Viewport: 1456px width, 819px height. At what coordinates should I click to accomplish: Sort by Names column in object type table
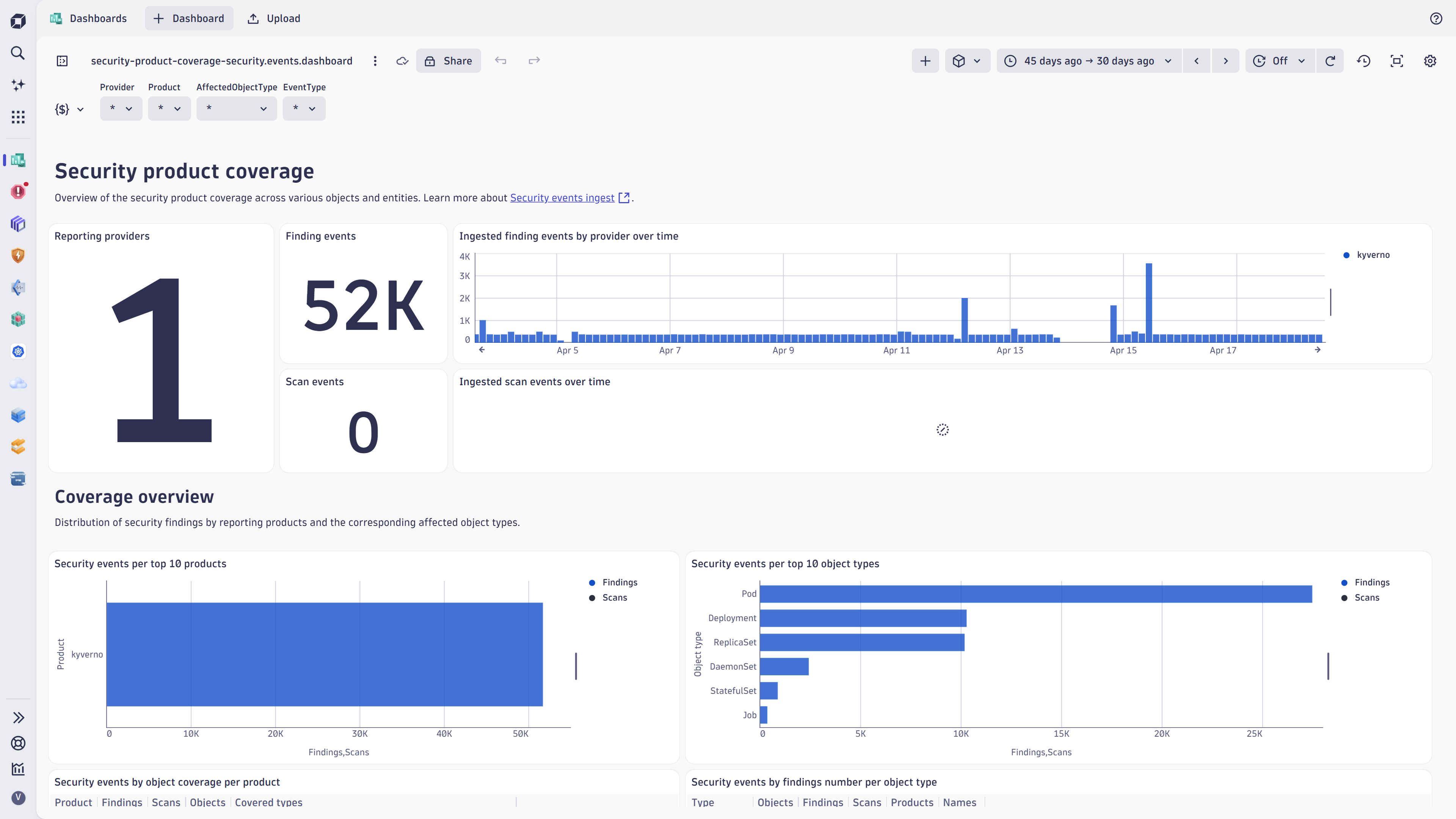click(x=959, y=803)
